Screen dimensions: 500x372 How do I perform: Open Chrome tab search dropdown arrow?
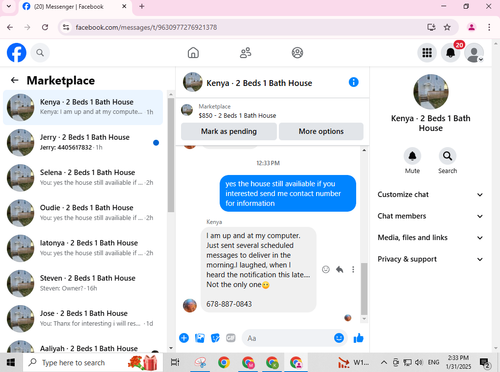(x=9, y=6)
